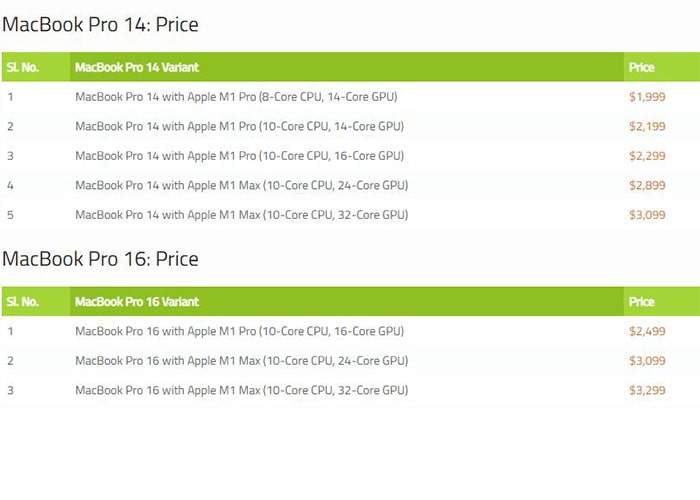Click the "MacBook Pro 14: Price" heading
This screenshot has width=700, height=500.
(x=100, y=25)
